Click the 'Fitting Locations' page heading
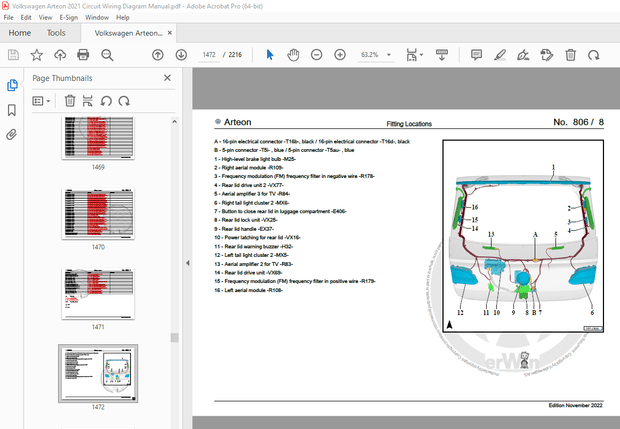Screen dimensions: 620x429 tap(409, 124)
